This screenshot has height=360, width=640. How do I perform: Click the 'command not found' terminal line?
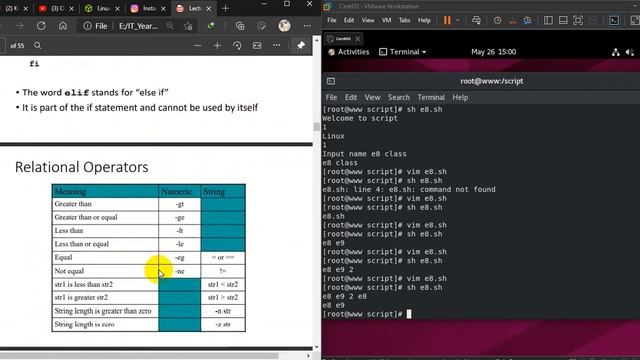click(x=409, y=189)
